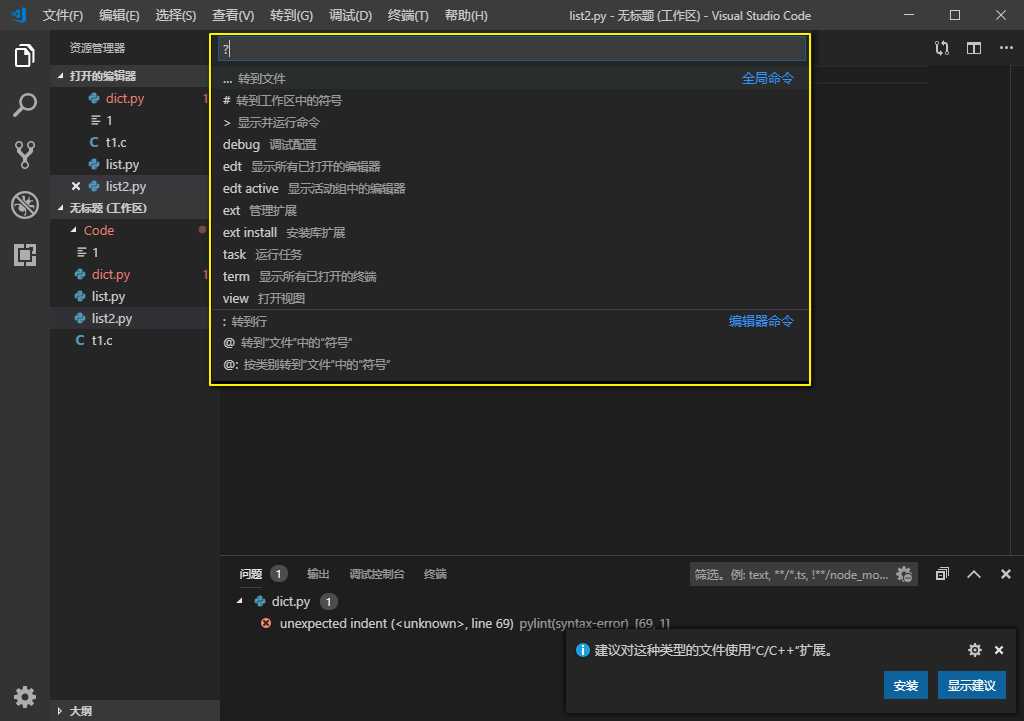
Task: Click the Open Changes compare icon
Action: point(942,48)
